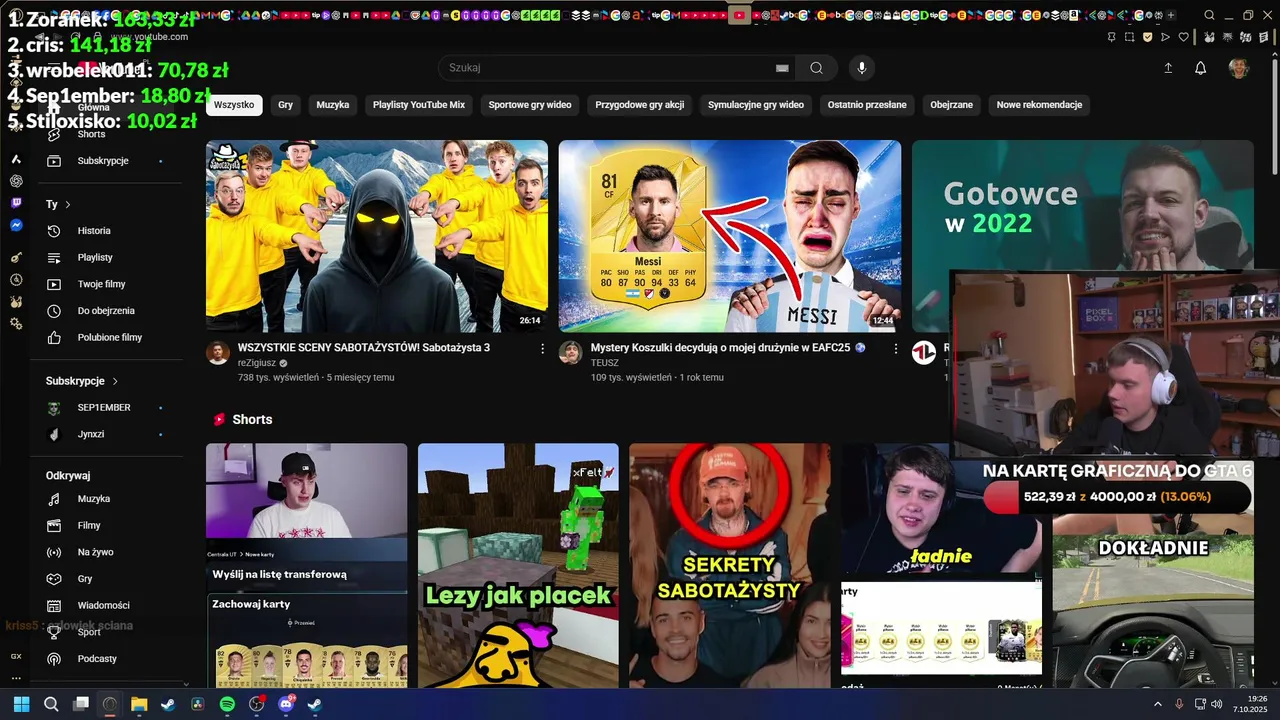This screenshot has width=1280, height=720.
Task: Open Wiadomości news section
Action: coord(104,605)
